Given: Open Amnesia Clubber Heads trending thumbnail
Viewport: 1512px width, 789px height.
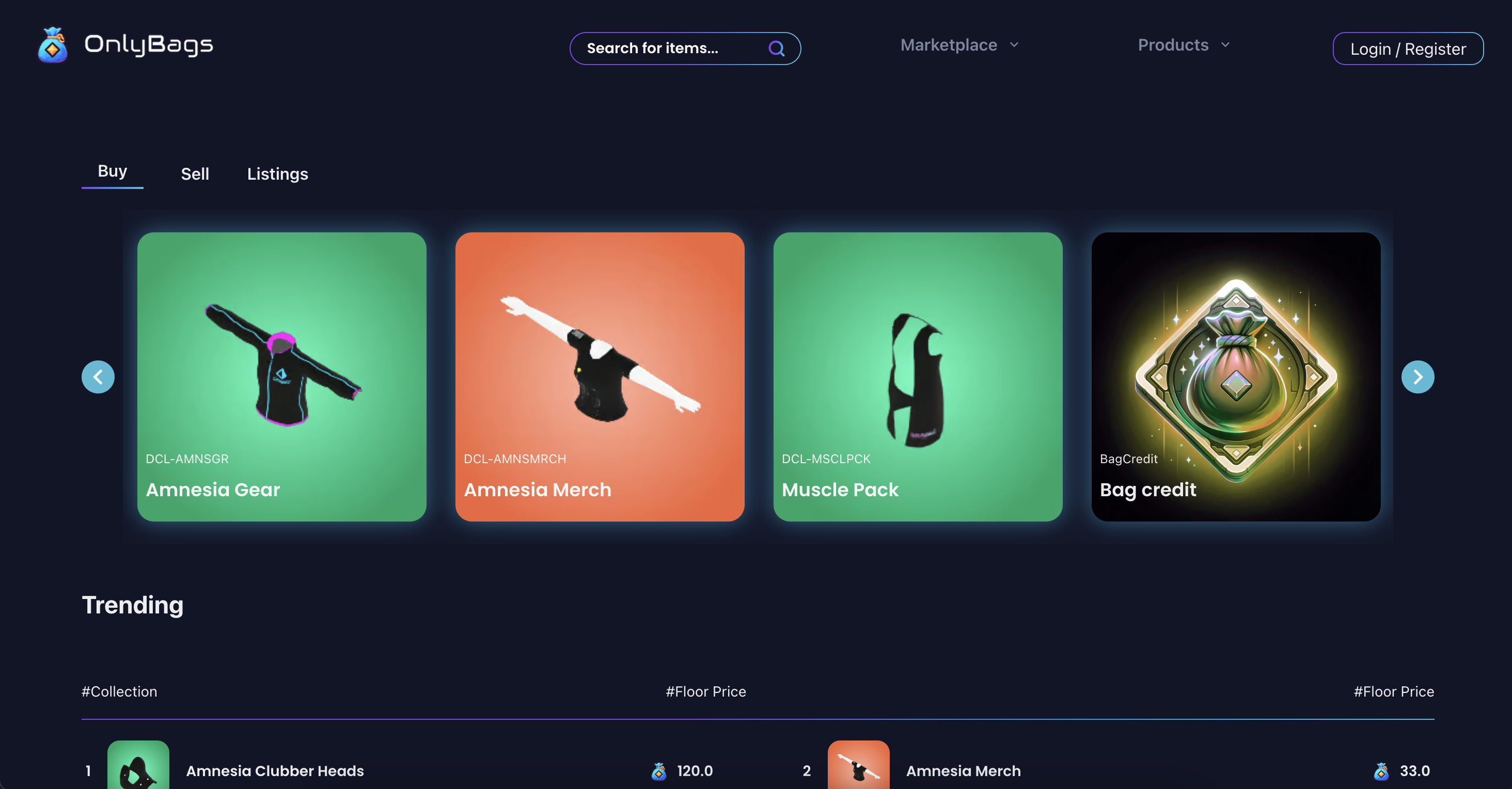Looking at the screenshot, I should coord(138,765).
